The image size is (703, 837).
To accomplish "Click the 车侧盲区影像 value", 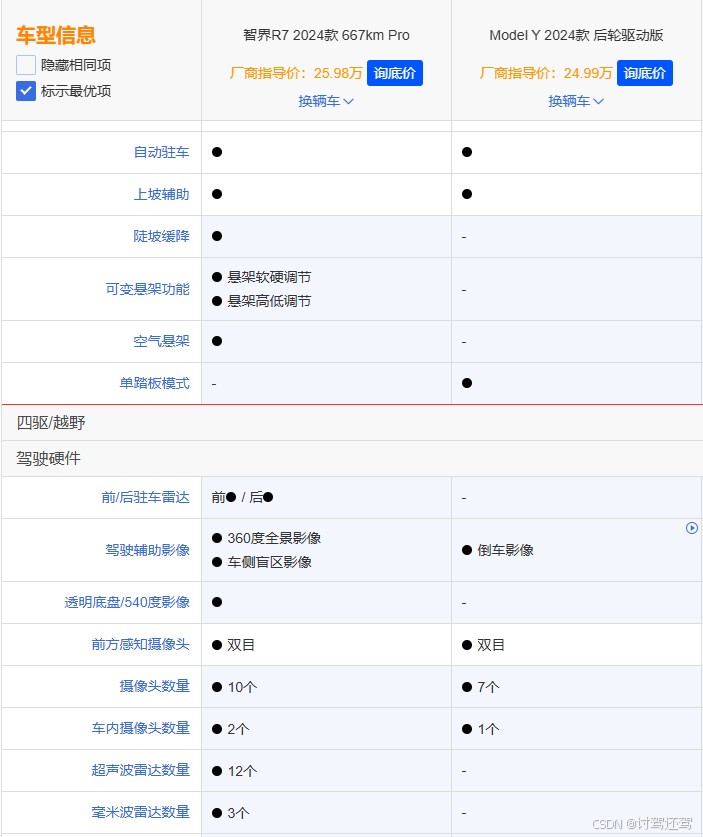I will click(269, 562).
